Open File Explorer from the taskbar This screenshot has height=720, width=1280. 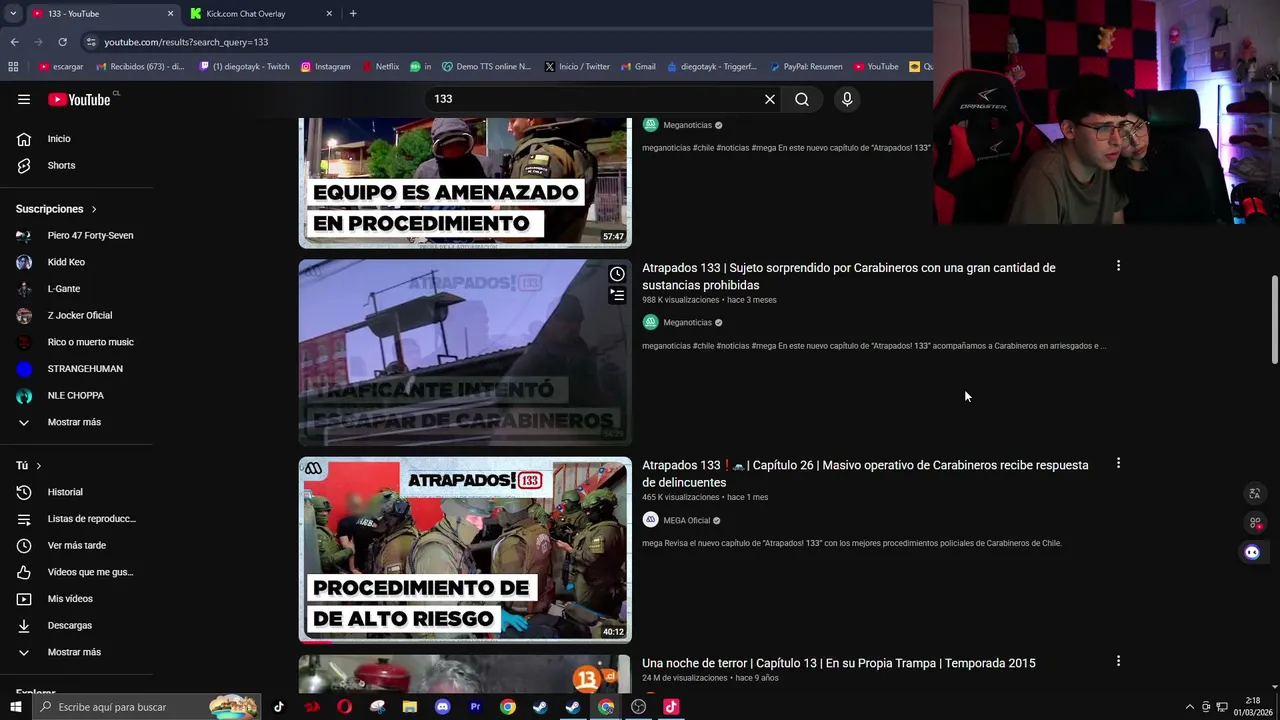click(x=410, y=707)
